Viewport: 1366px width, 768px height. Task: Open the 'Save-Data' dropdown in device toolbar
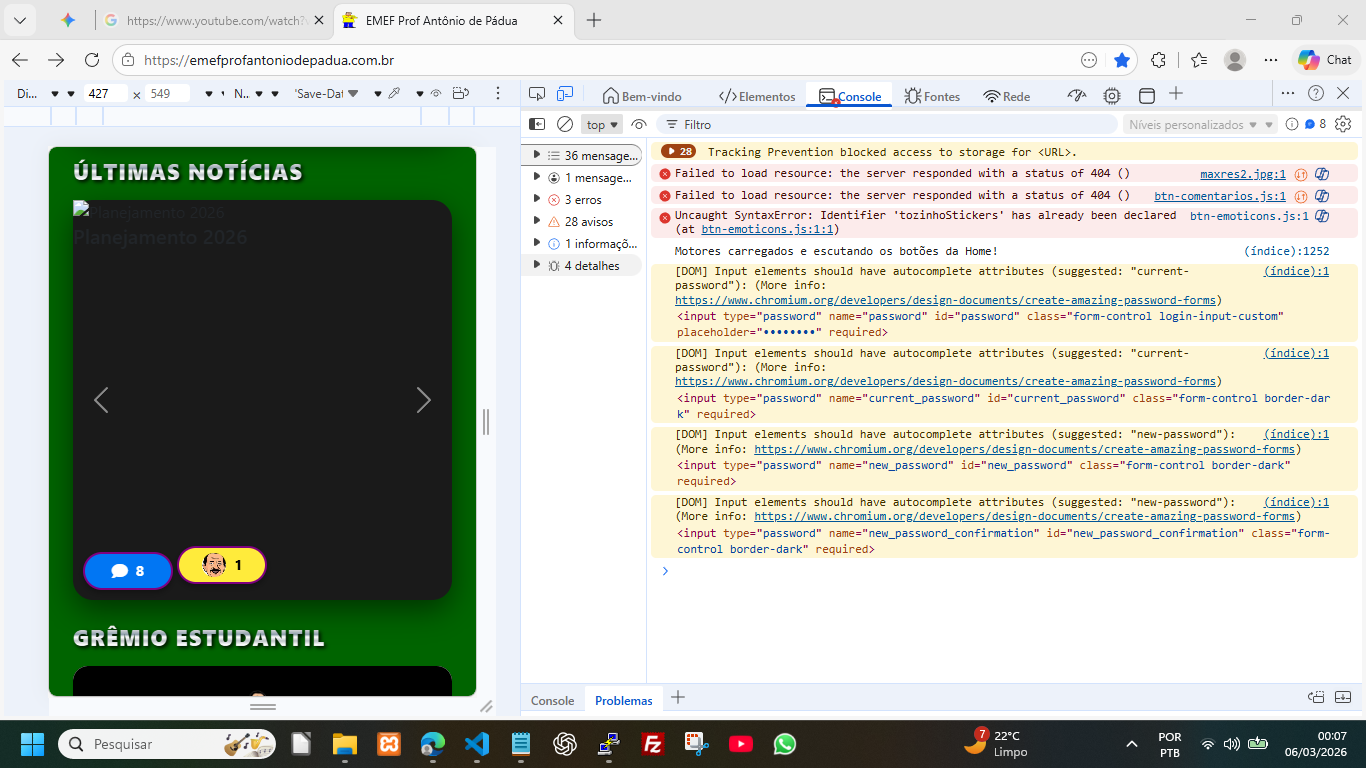325,94
